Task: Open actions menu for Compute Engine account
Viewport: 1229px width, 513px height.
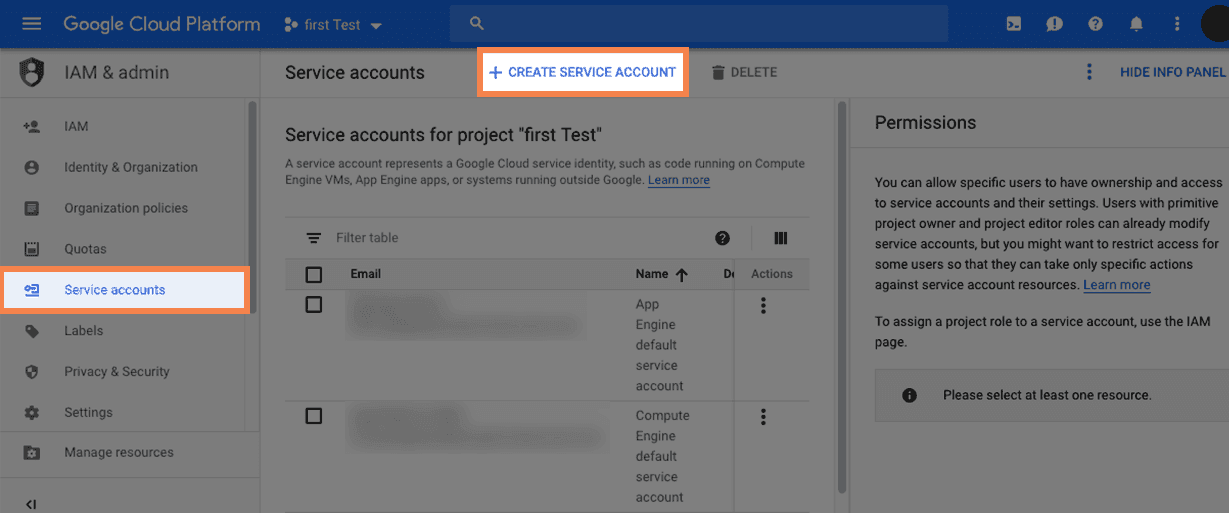Action: click(763, 417)
